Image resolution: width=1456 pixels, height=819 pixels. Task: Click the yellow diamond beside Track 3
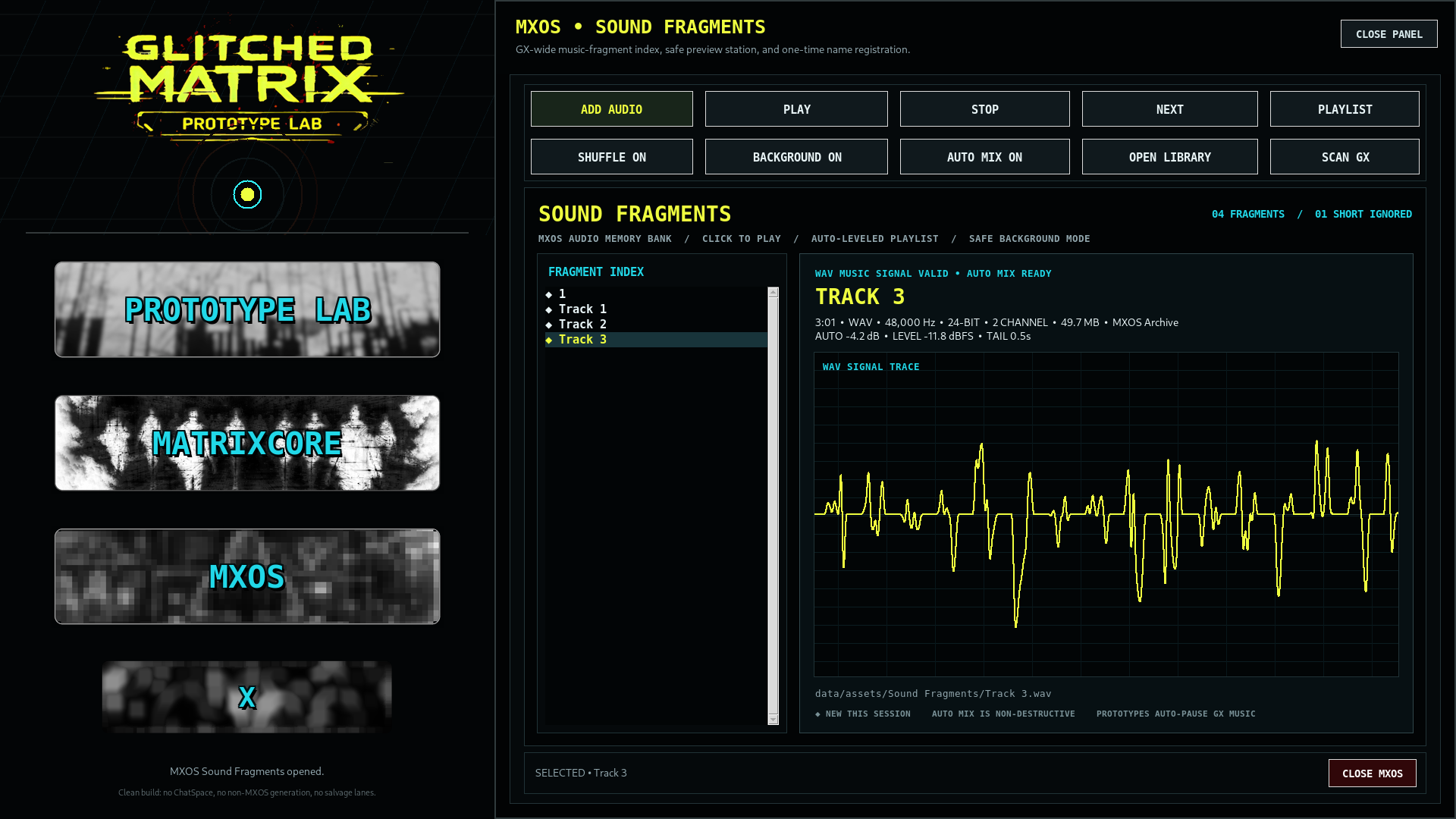[549, 340]
